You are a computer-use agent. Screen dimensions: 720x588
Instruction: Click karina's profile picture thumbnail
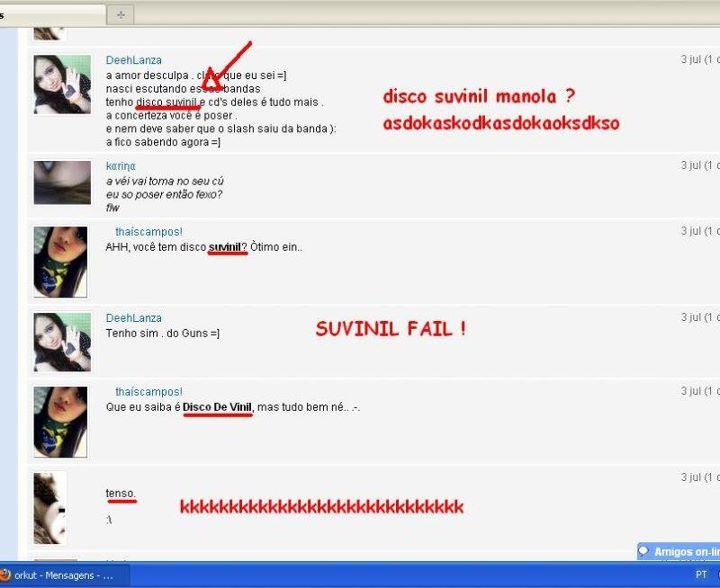pyautogui.click(x=62, y=182)
